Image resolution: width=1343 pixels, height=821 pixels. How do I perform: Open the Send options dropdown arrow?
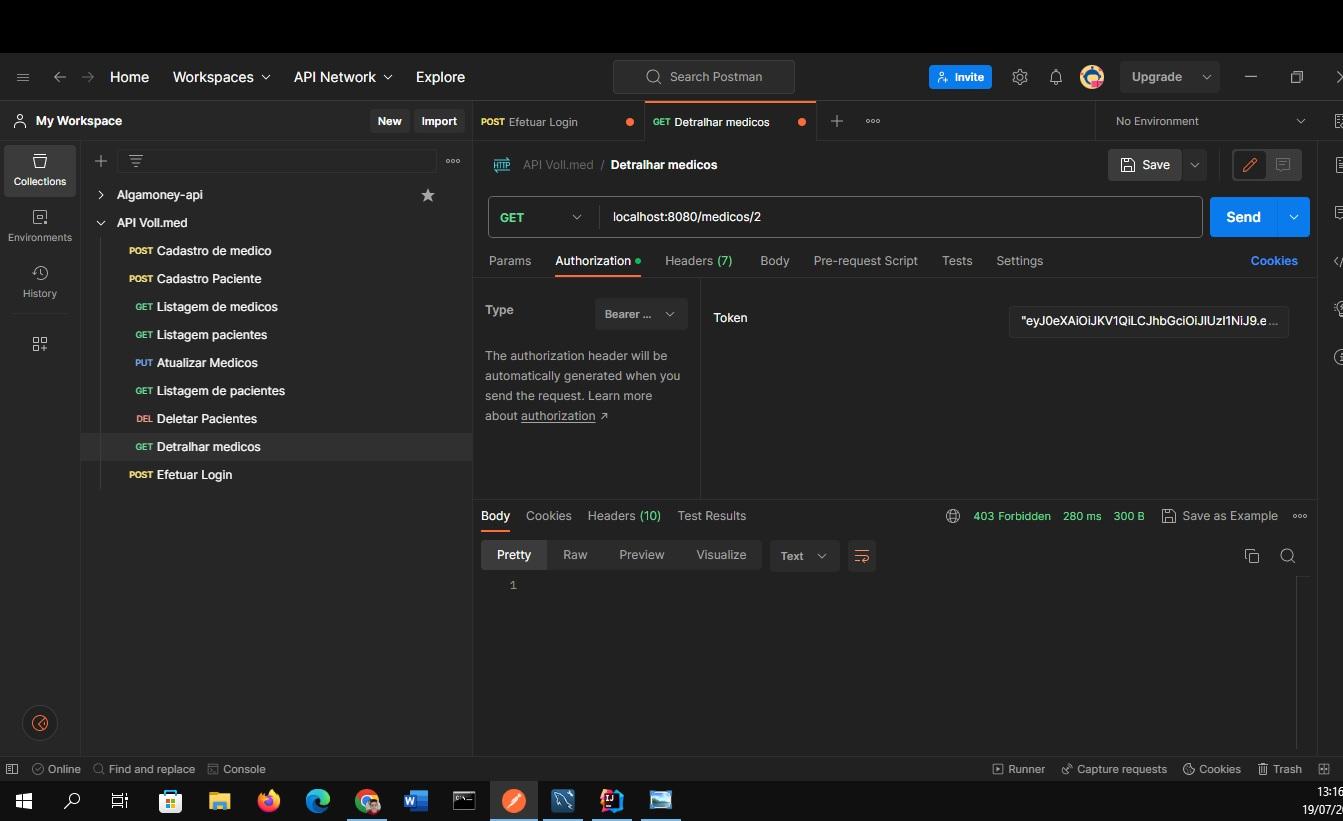[1294, 217]
